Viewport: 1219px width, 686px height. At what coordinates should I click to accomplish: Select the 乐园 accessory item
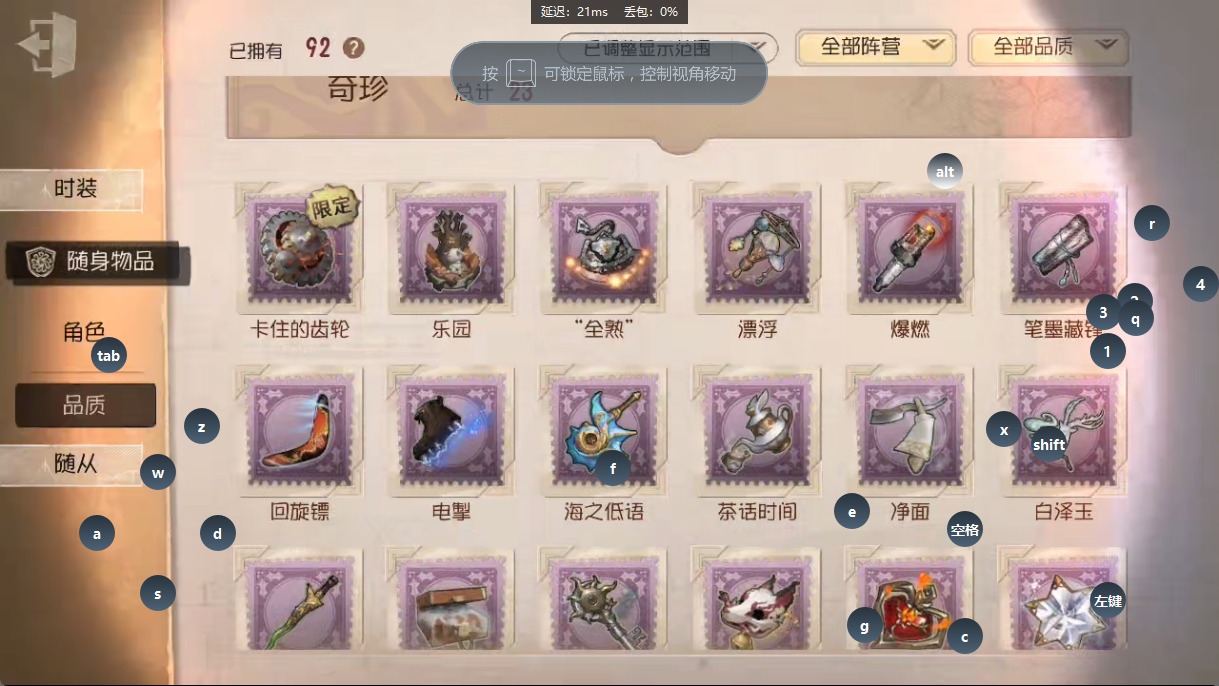pos(451,248)
